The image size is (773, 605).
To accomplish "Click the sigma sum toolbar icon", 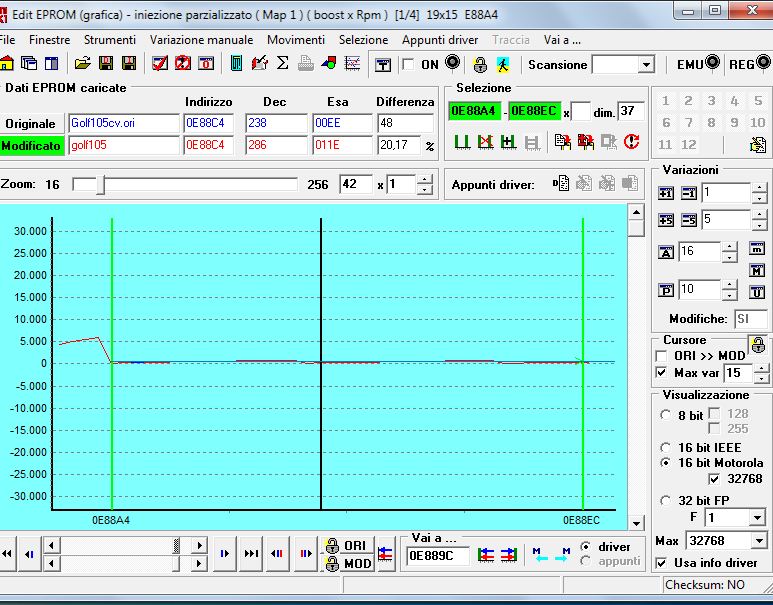I will pyautogui.click(x=282, y=64).
